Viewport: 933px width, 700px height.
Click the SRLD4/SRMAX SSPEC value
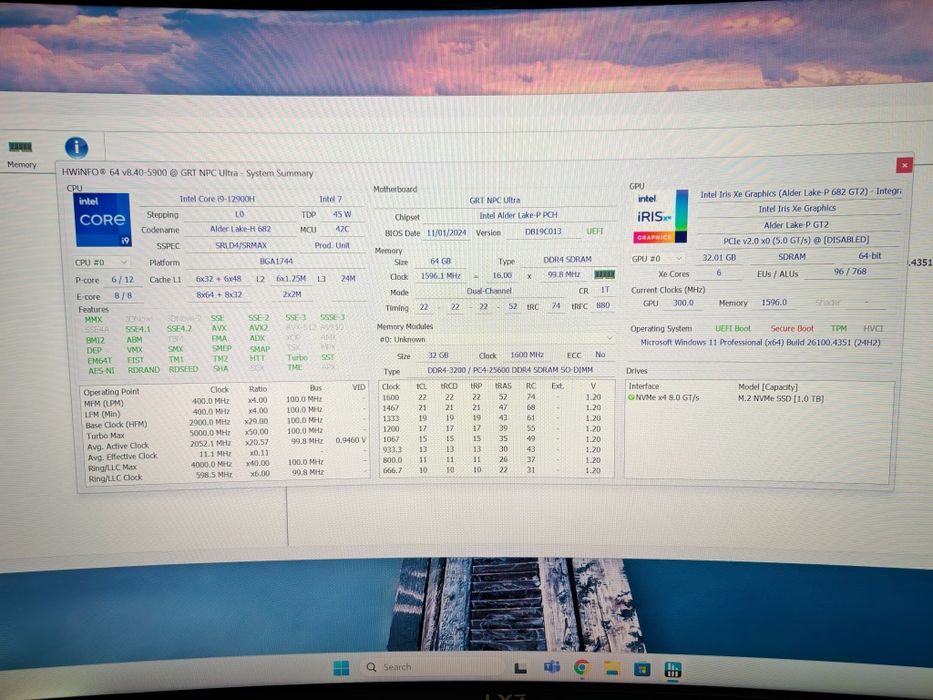click(x=240, y=245)
